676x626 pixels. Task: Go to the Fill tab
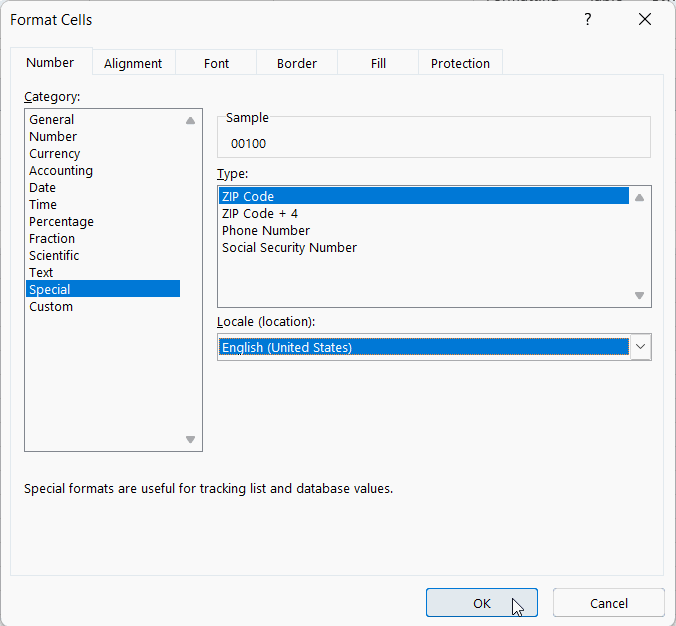pos(378,63)
